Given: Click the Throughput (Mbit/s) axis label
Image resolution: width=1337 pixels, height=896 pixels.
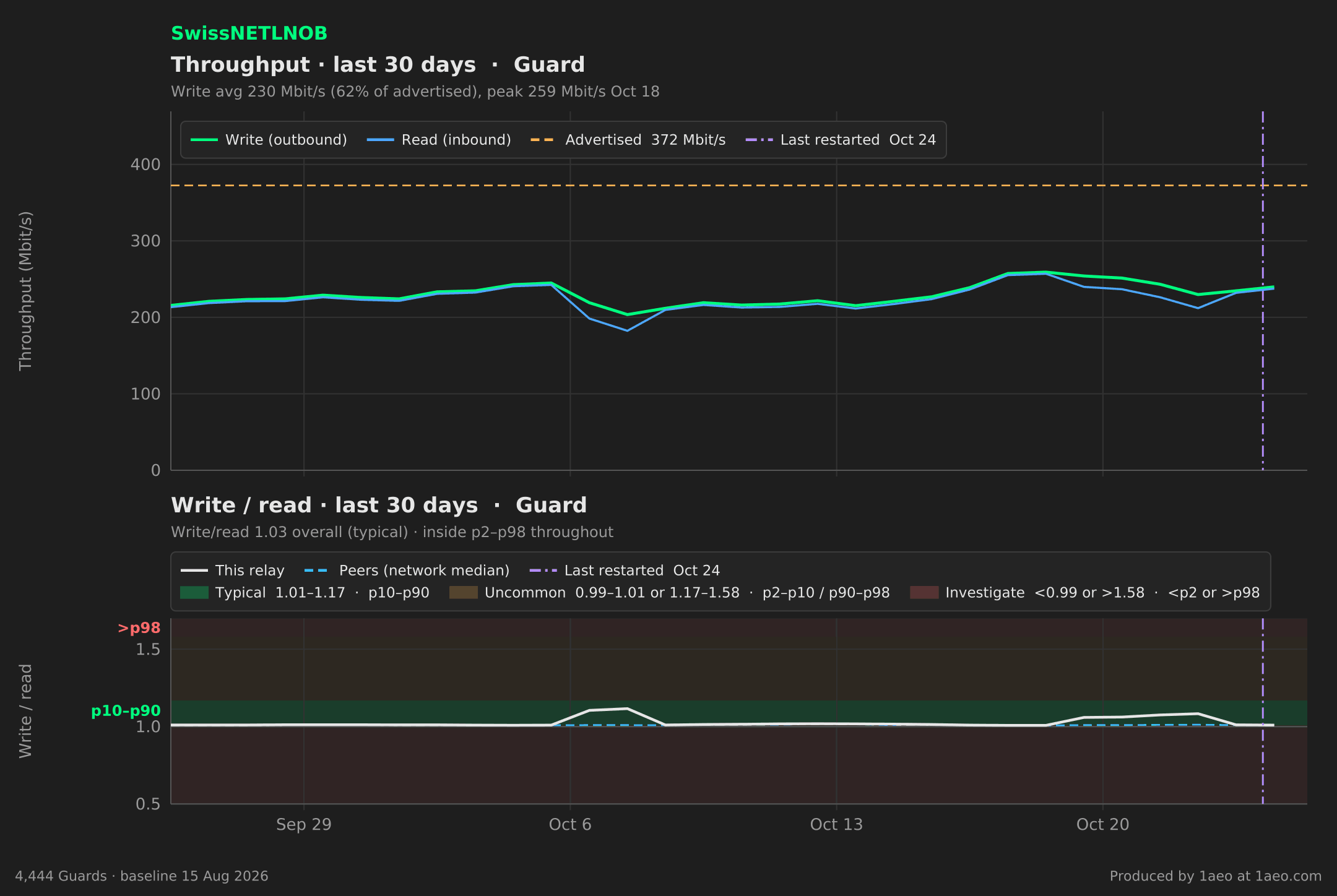Looking at the screenshot, I should [x=25, y=291].
